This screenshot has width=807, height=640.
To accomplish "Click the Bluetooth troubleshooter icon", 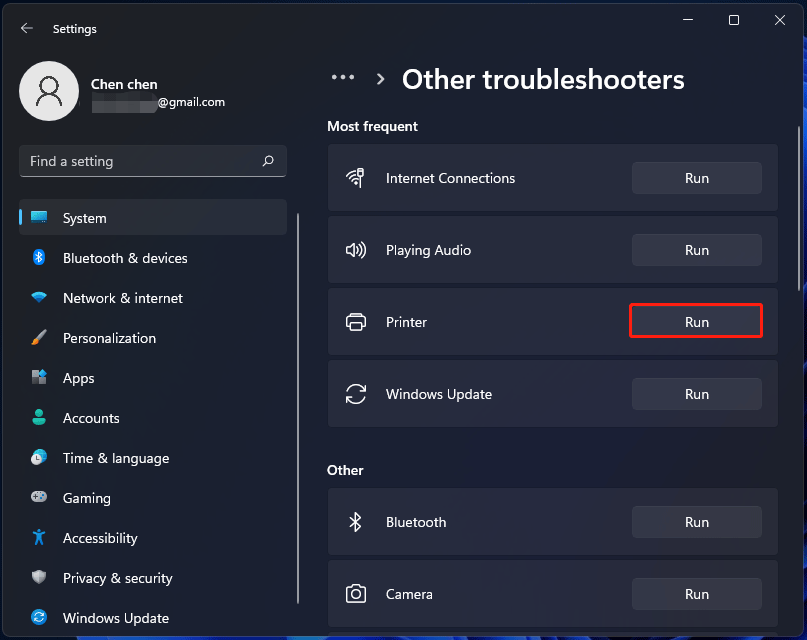I will click(x=355, y=522).
